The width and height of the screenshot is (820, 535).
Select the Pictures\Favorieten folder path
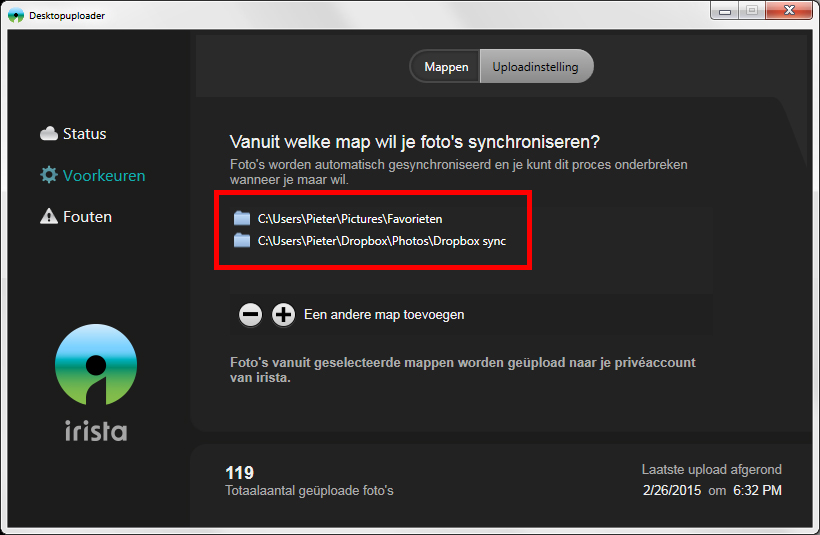click(350, 219)
